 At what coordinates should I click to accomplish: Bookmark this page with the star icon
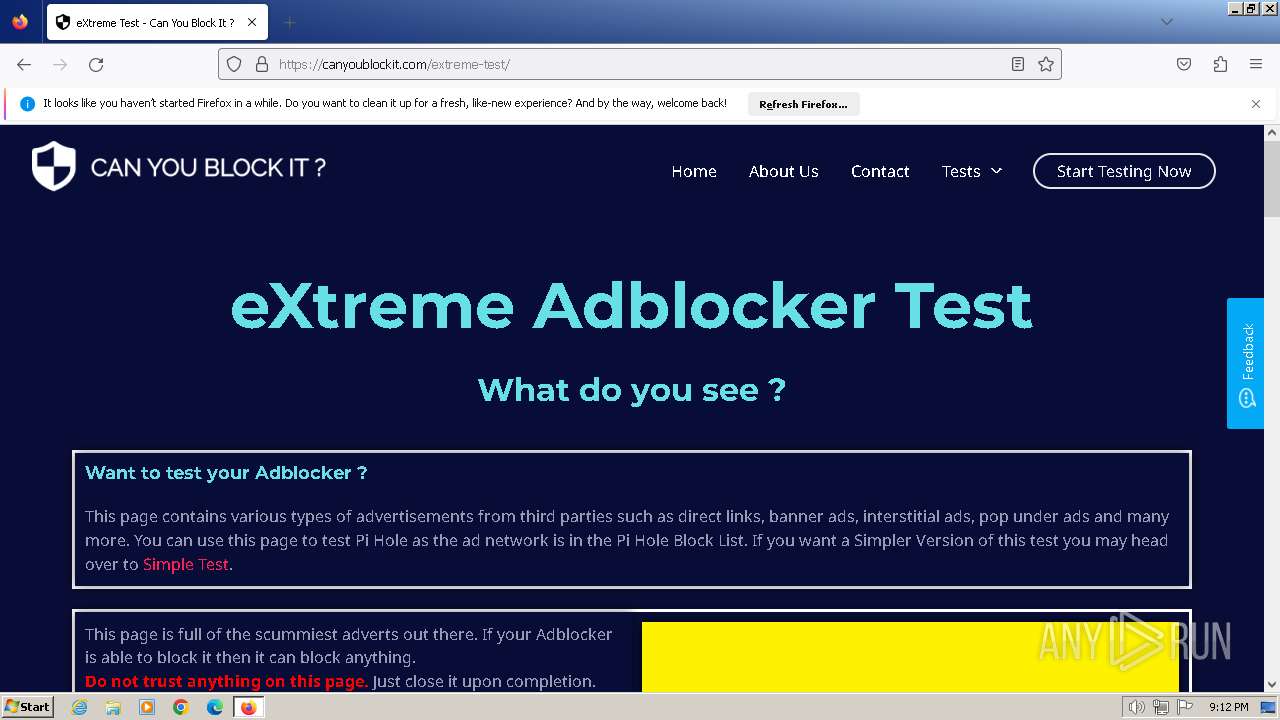pos(1046,64)
